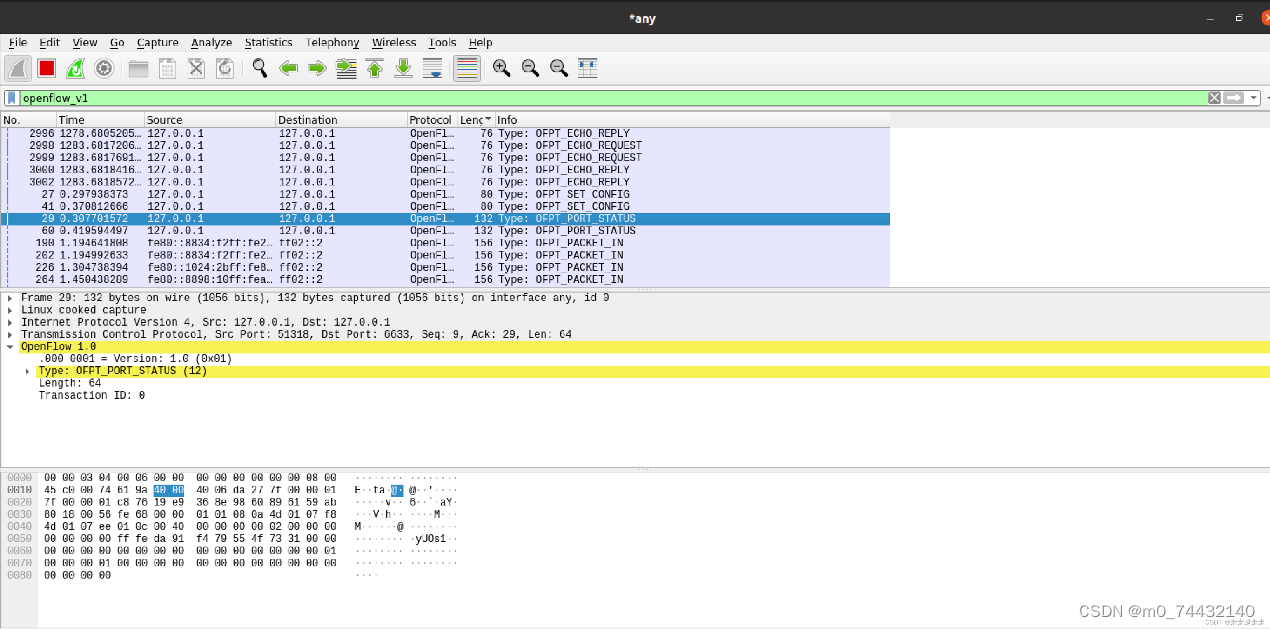
Task: Toggle packet colorization
Action: point(466,68)
